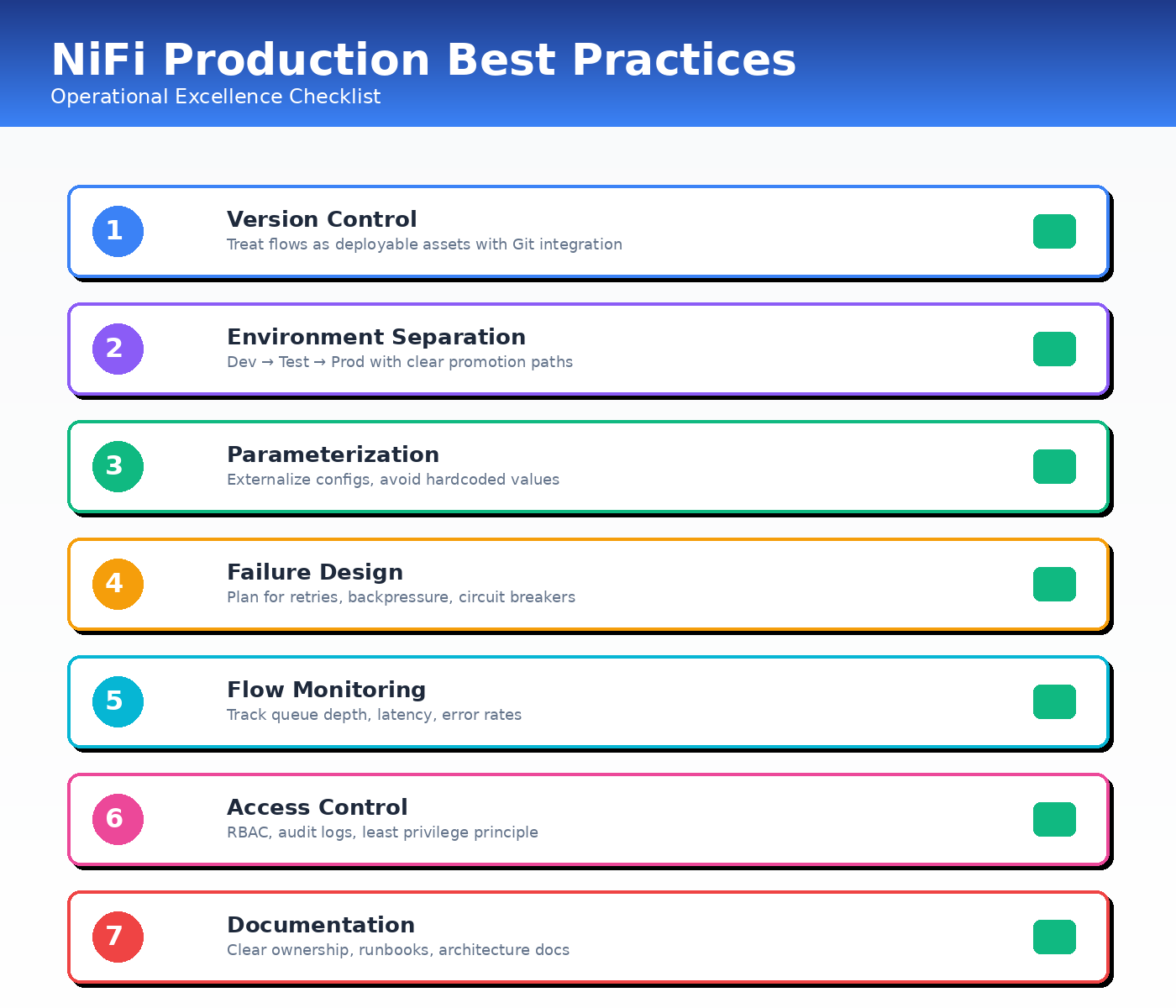This screenshot has width=1176, height=1008.
Task: Mark Access Control as complete
Action: tap(1054, 819)
